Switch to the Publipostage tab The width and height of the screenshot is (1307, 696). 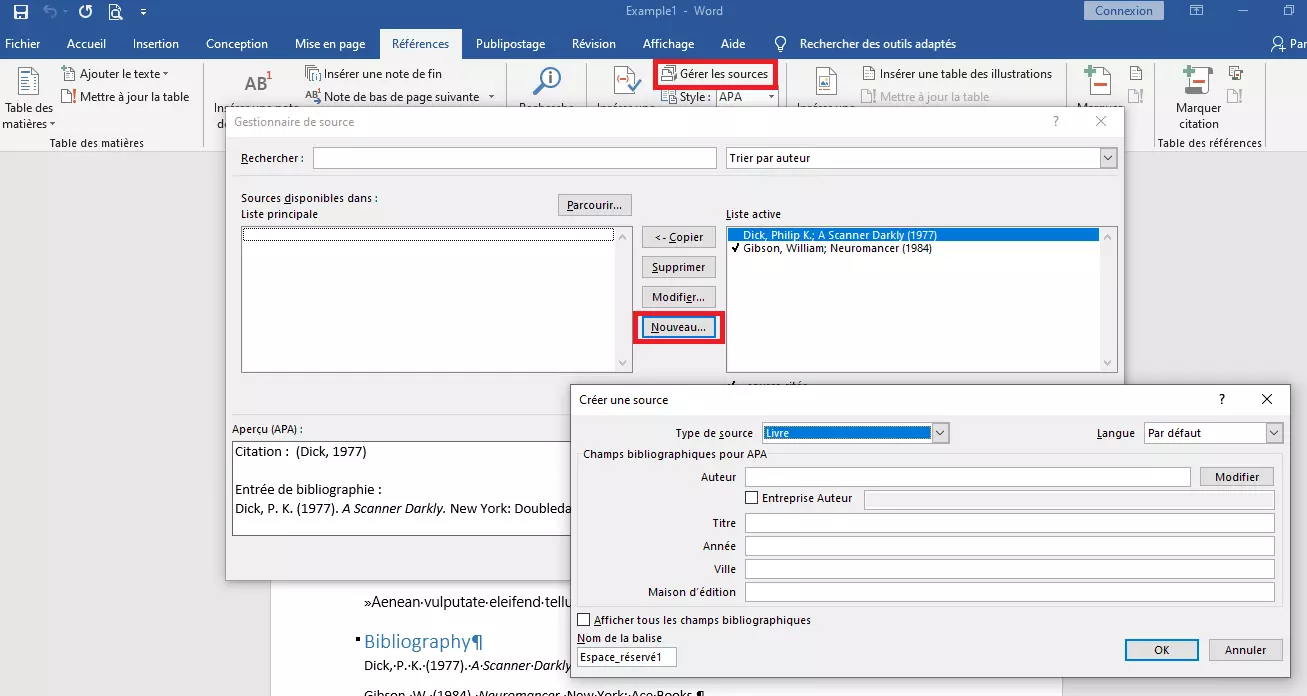[511, 44]
